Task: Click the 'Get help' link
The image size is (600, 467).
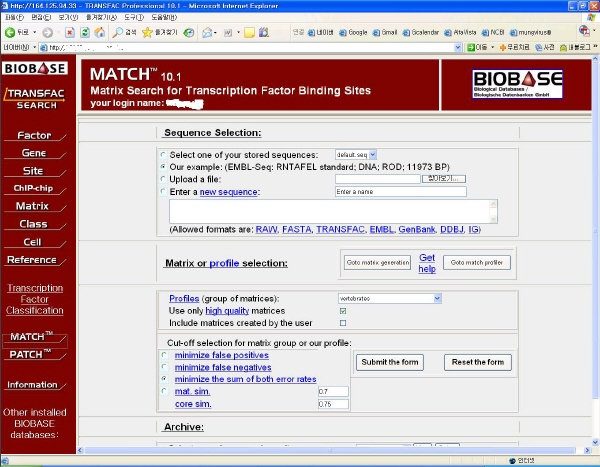Action: pos(427,263)
